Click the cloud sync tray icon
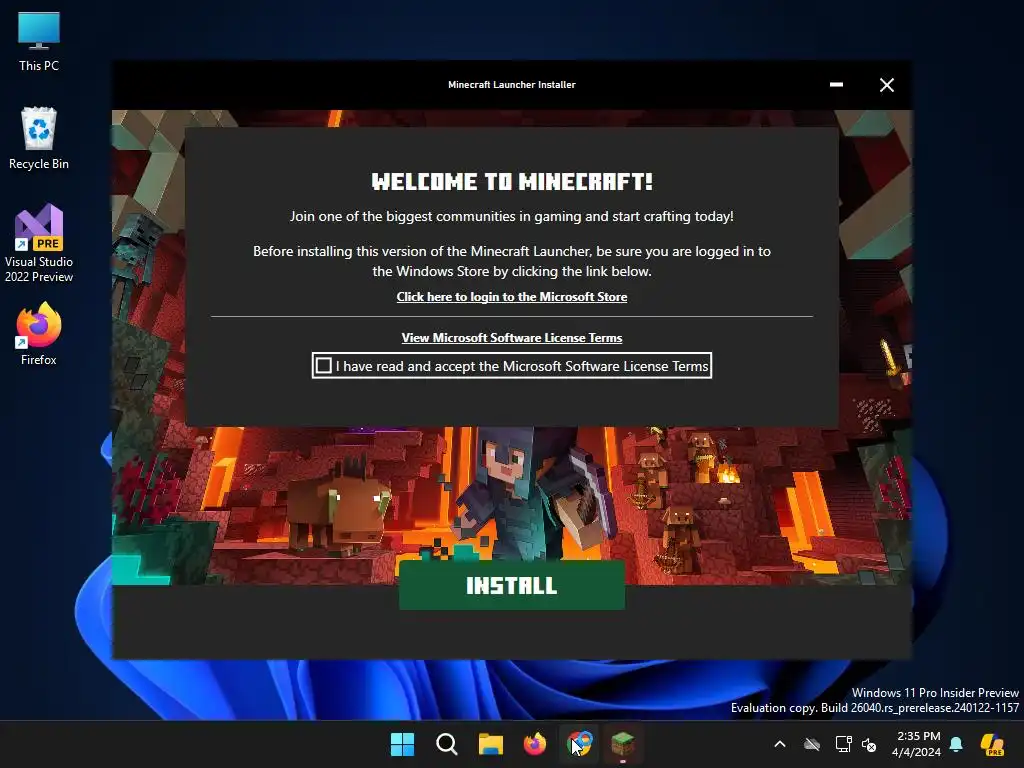The height and width of the screenshot is (768, 1024). point(812,744)
